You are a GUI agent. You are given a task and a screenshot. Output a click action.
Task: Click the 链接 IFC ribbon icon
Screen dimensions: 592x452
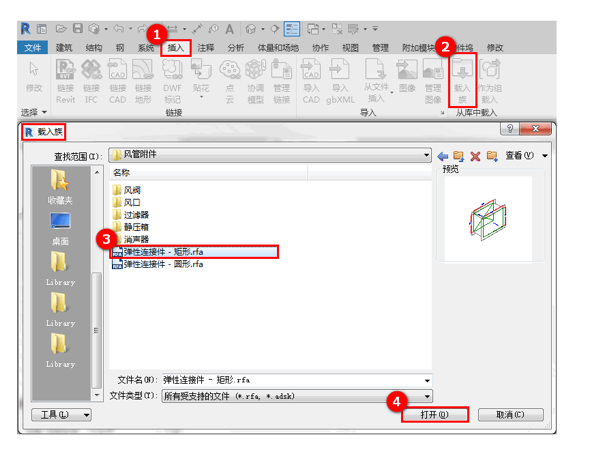(91, 81)
